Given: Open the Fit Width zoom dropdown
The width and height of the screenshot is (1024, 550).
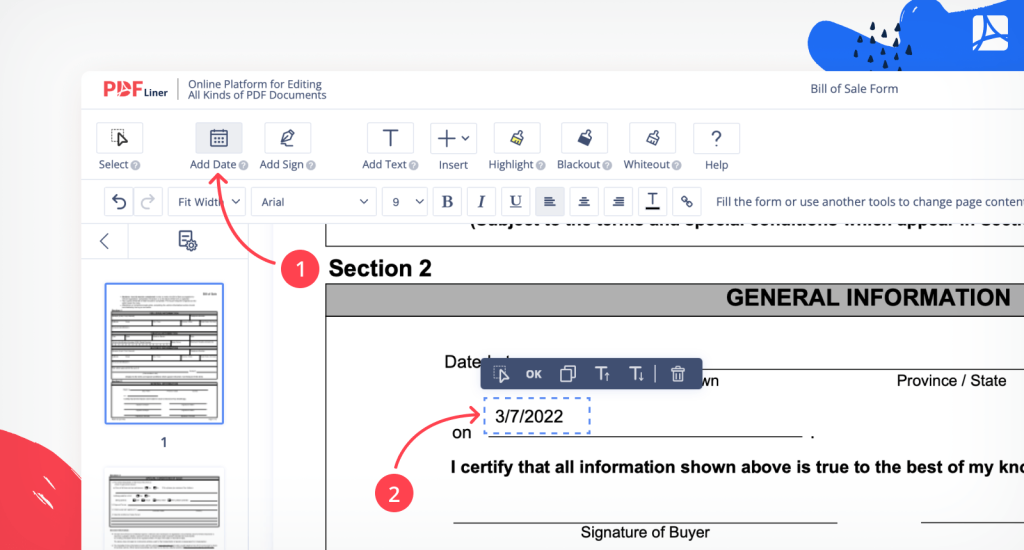Looking at the screenshot, I should [207, 202].
